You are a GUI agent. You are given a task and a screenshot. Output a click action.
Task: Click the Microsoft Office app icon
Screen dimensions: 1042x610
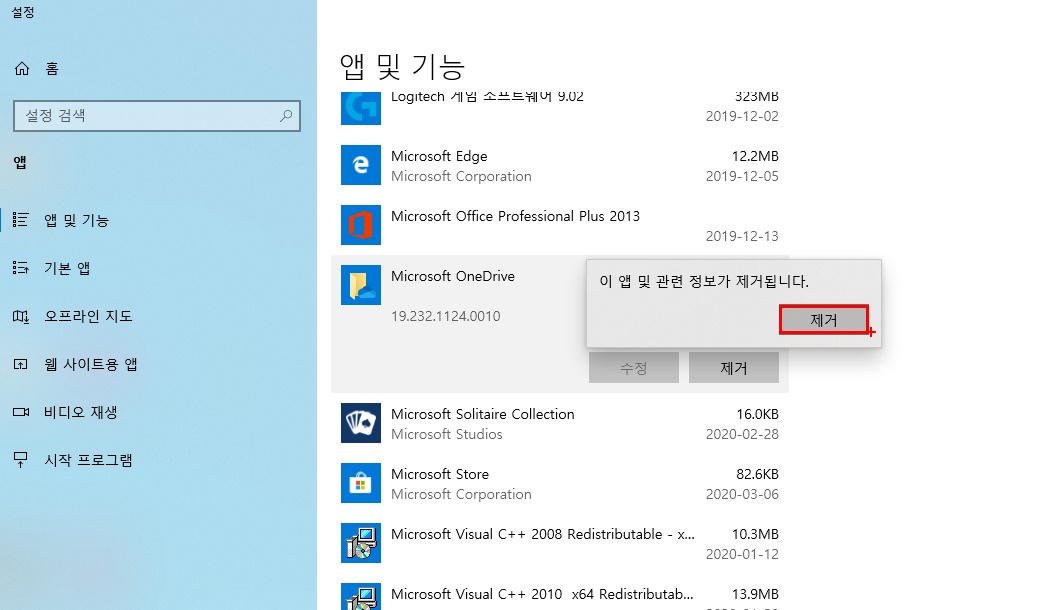(361, 225)
